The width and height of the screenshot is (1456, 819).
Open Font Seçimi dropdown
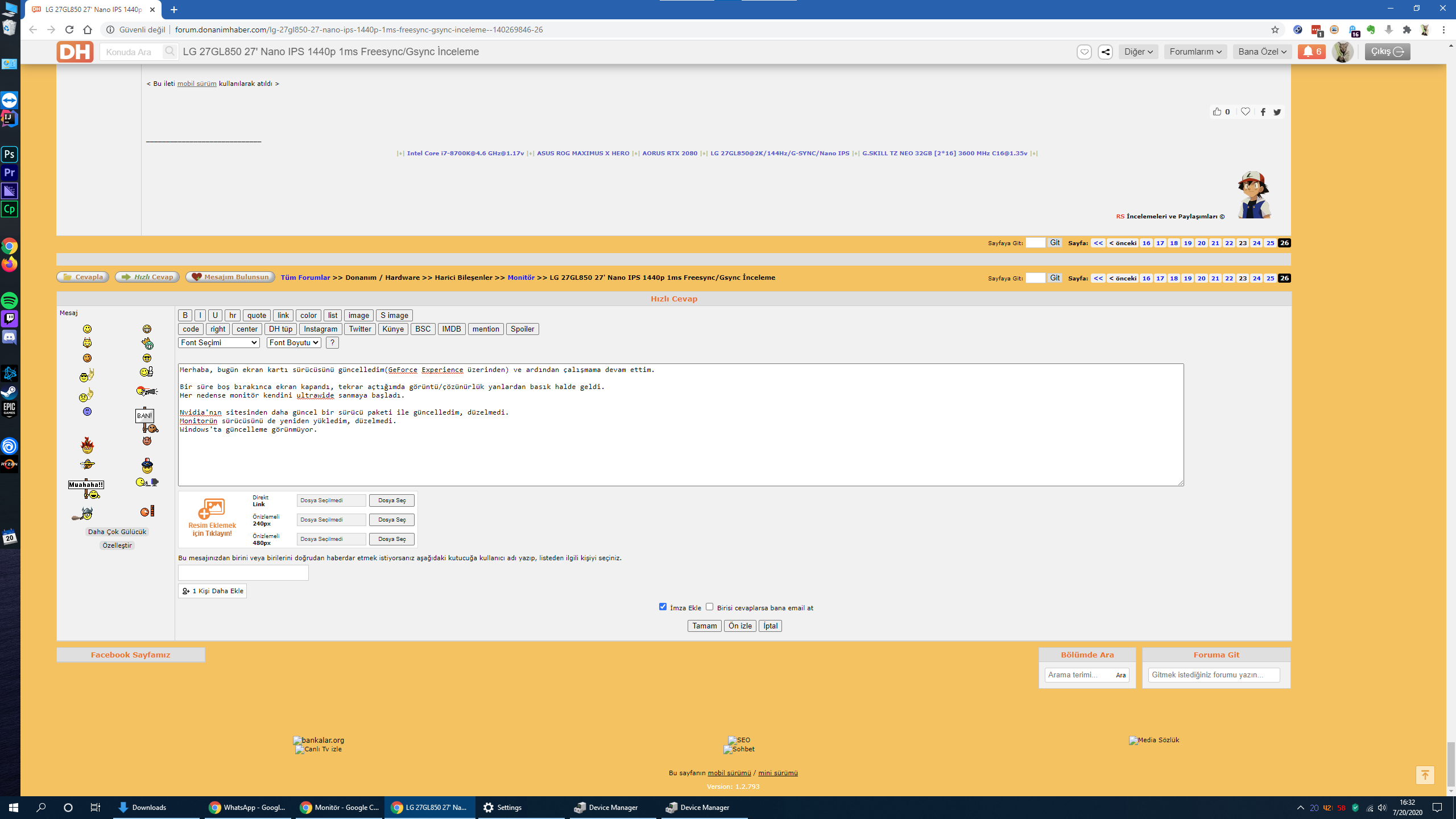[x=219, y=342]
